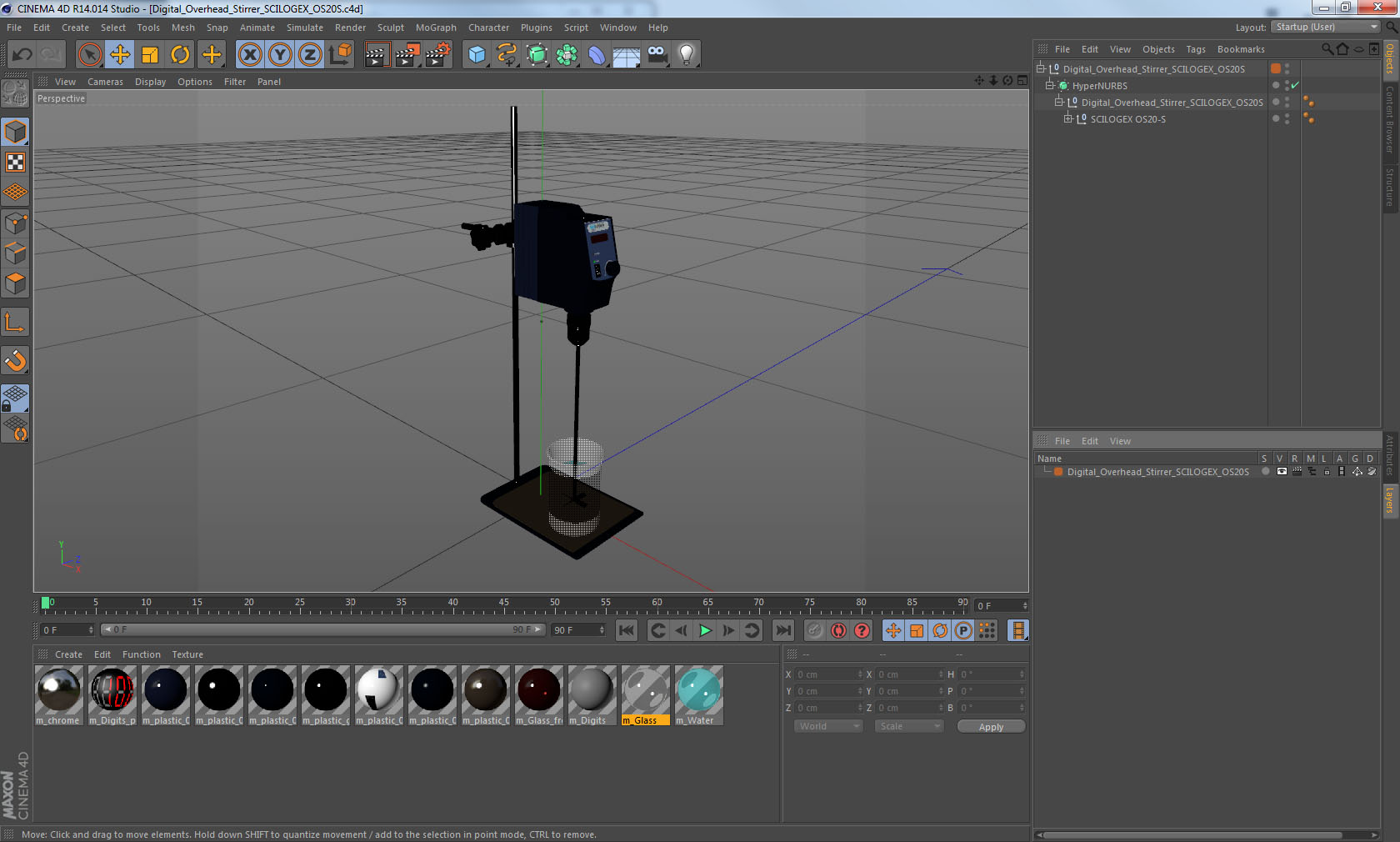Screen dimensions: 1400x842
Task: Make object editable in left sidebar
Action: 15,93
